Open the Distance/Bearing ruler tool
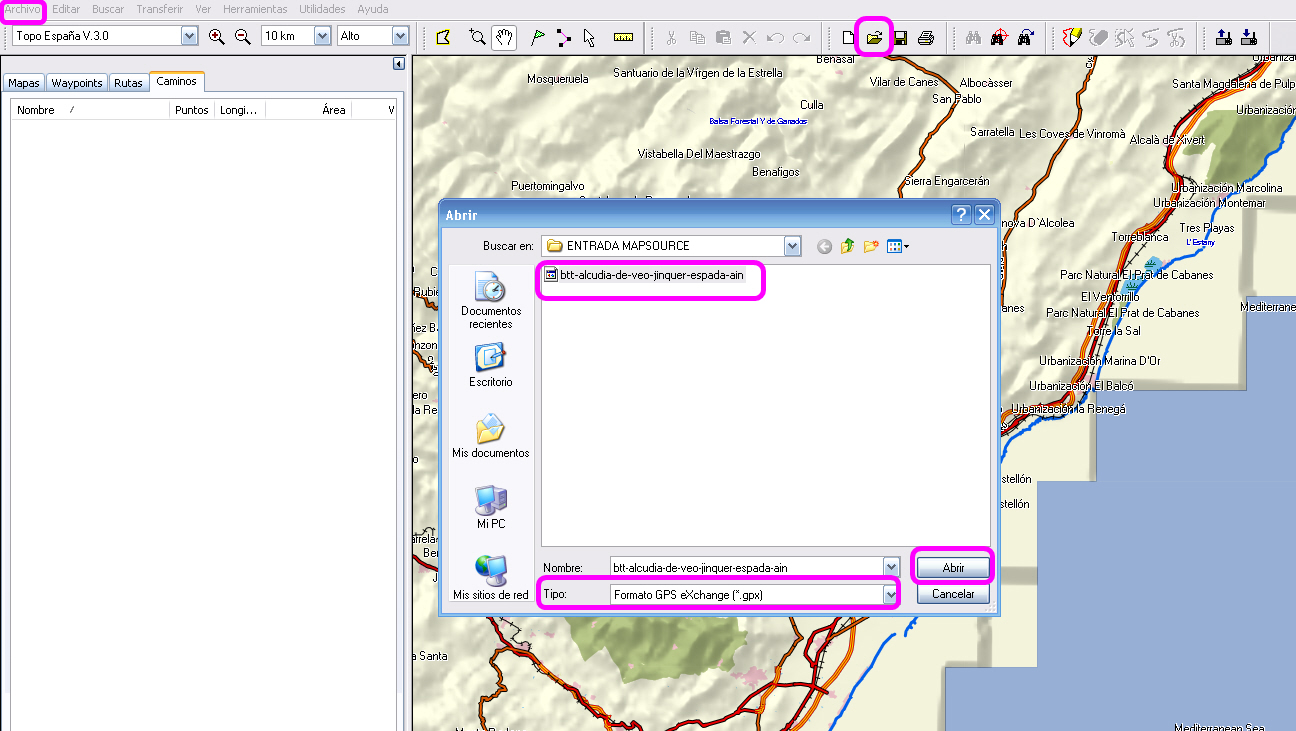 pyautogui.click(x=624, y=37)
